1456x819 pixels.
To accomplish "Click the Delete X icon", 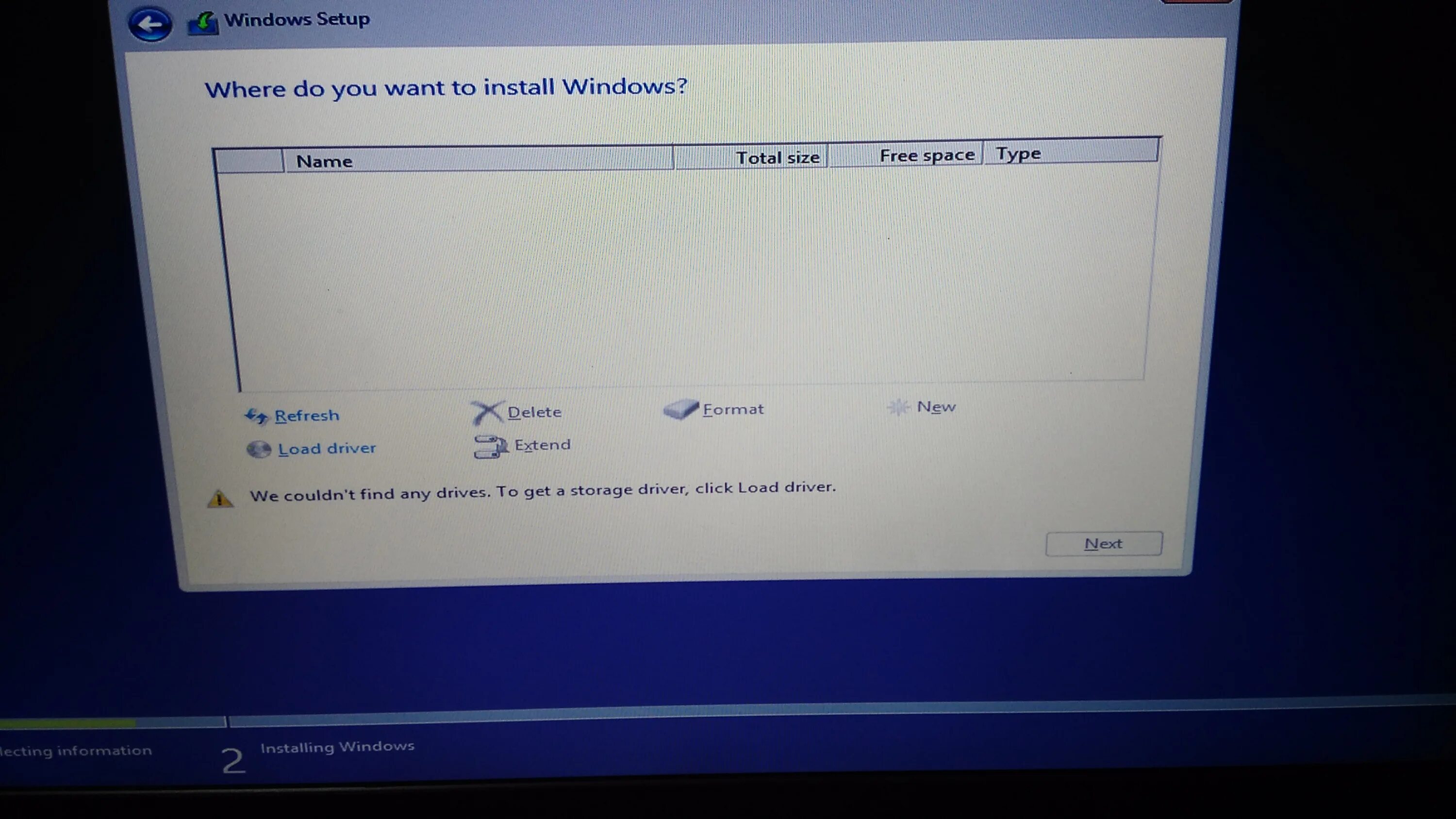I will 487,413.
